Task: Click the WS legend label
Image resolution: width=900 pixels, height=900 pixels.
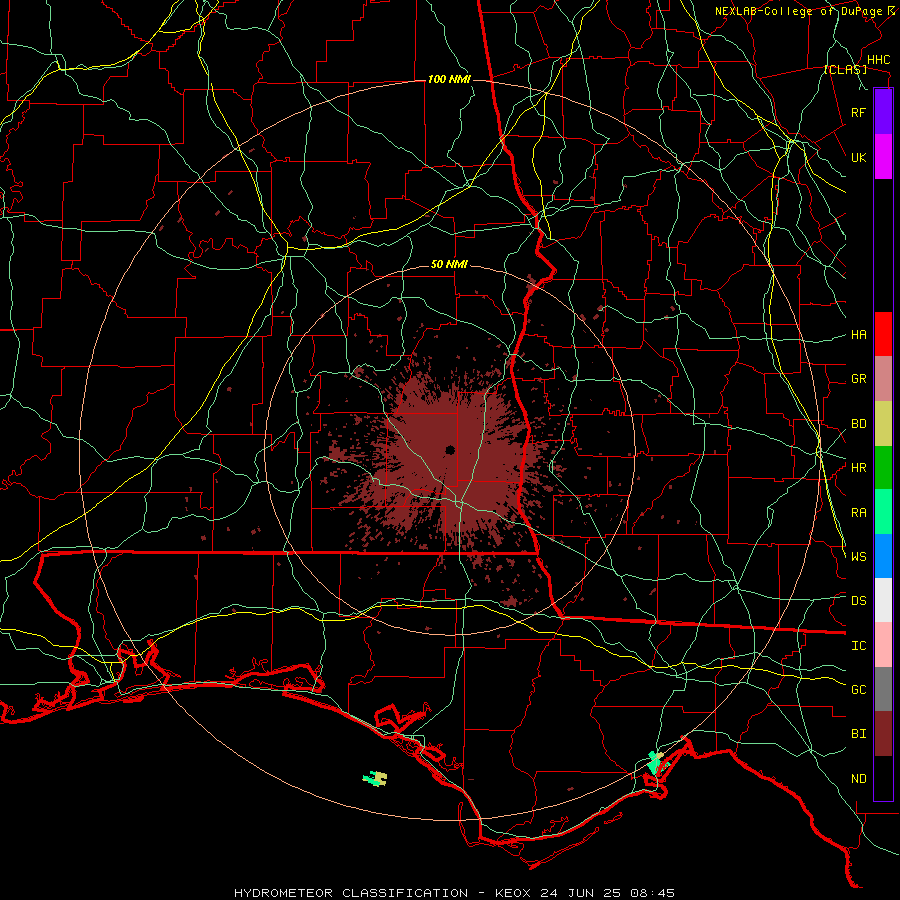Action: click(858, 556)
